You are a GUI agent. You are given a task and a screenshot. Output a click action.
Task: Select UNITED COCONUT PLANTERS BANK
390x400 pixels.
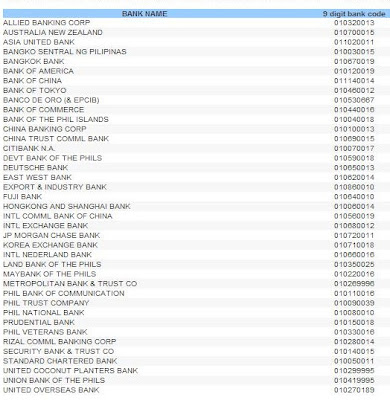tap(70, 371)
